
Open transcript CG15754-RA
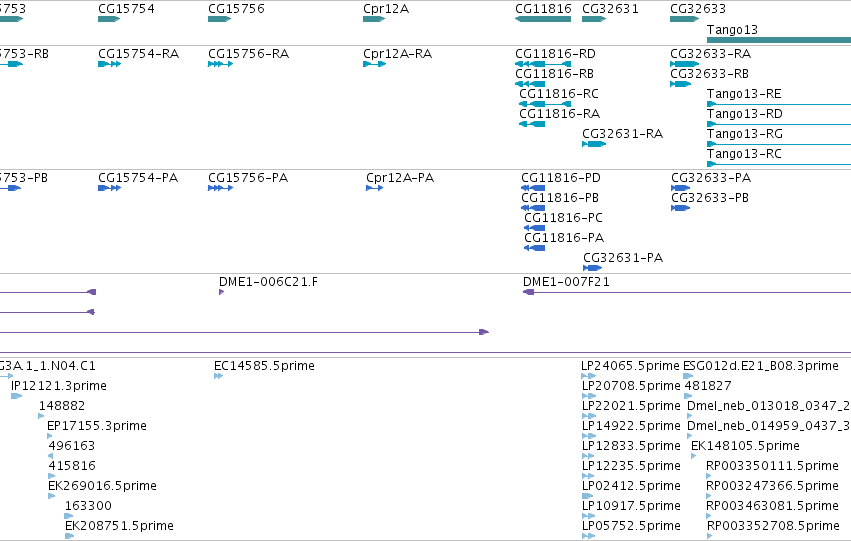click(x=138, y=54)
